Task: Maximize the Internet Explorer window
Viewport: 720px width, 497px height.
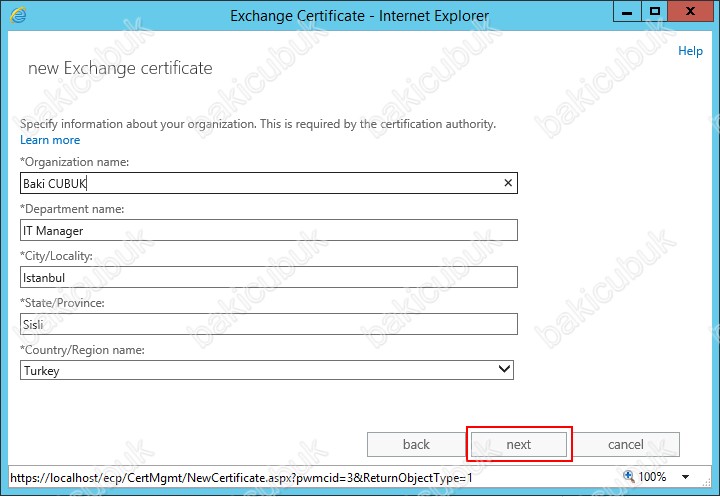Action: (655, 11)
